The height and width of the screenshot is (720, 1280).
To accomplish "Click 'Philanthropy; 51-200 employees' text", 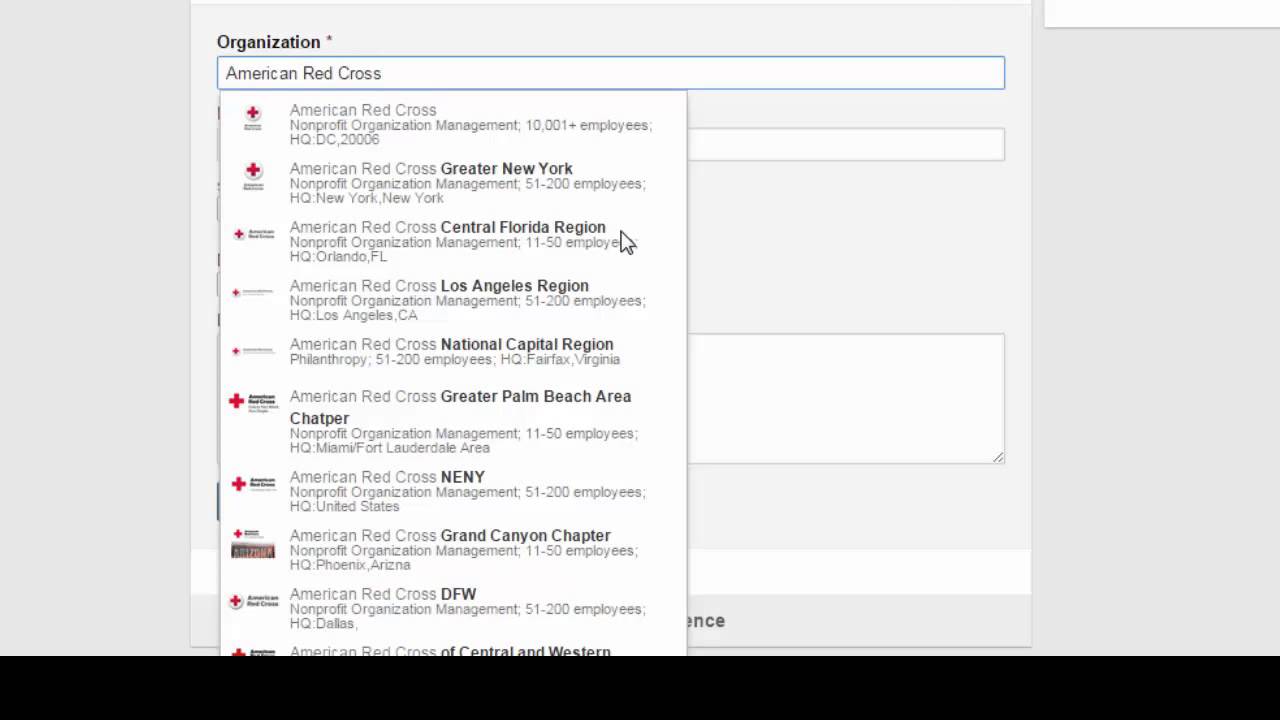I will tap(393, 359).
